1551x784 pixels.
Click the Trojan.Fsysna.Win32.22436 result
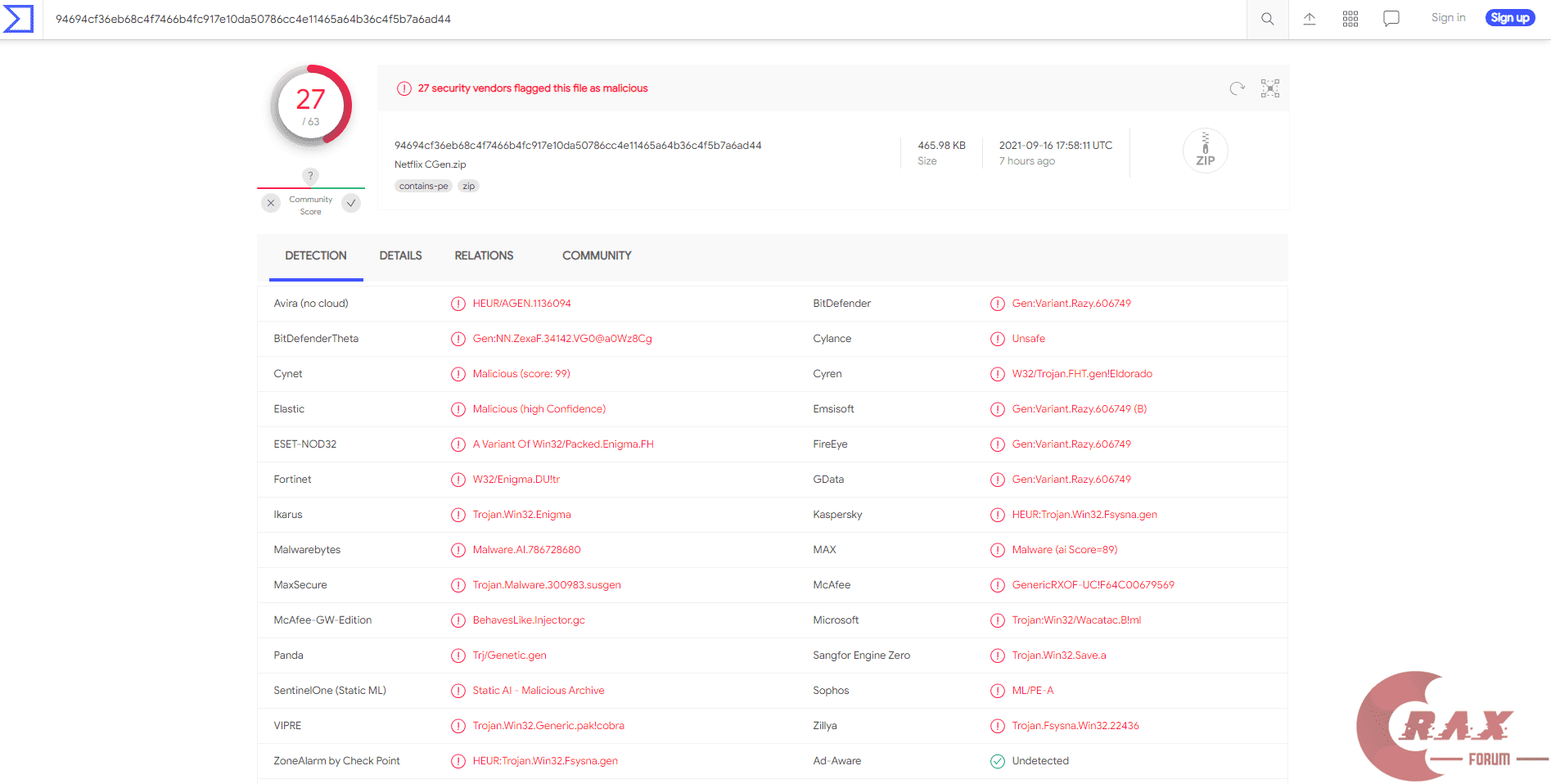click(1075, 726)
